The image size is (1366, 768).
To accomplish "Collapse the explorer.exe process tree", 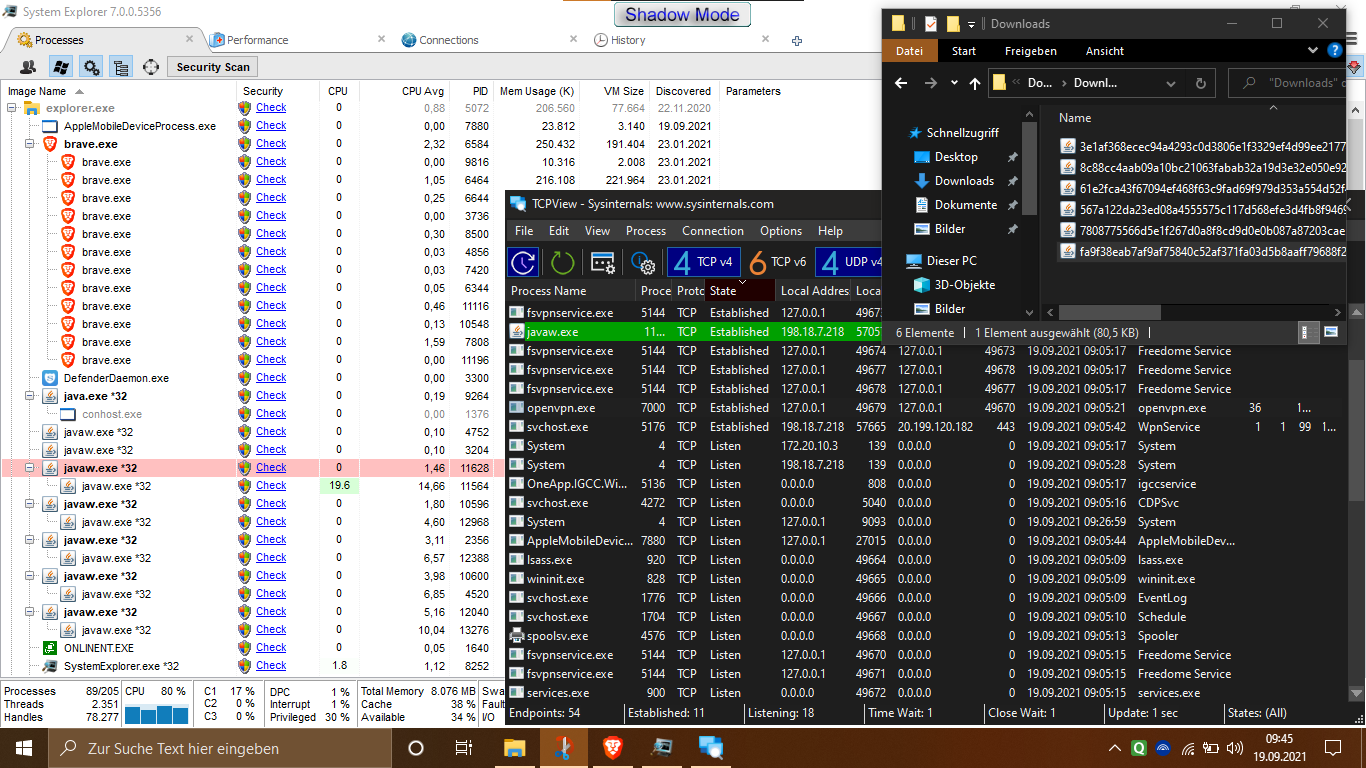I will [14, 108].
